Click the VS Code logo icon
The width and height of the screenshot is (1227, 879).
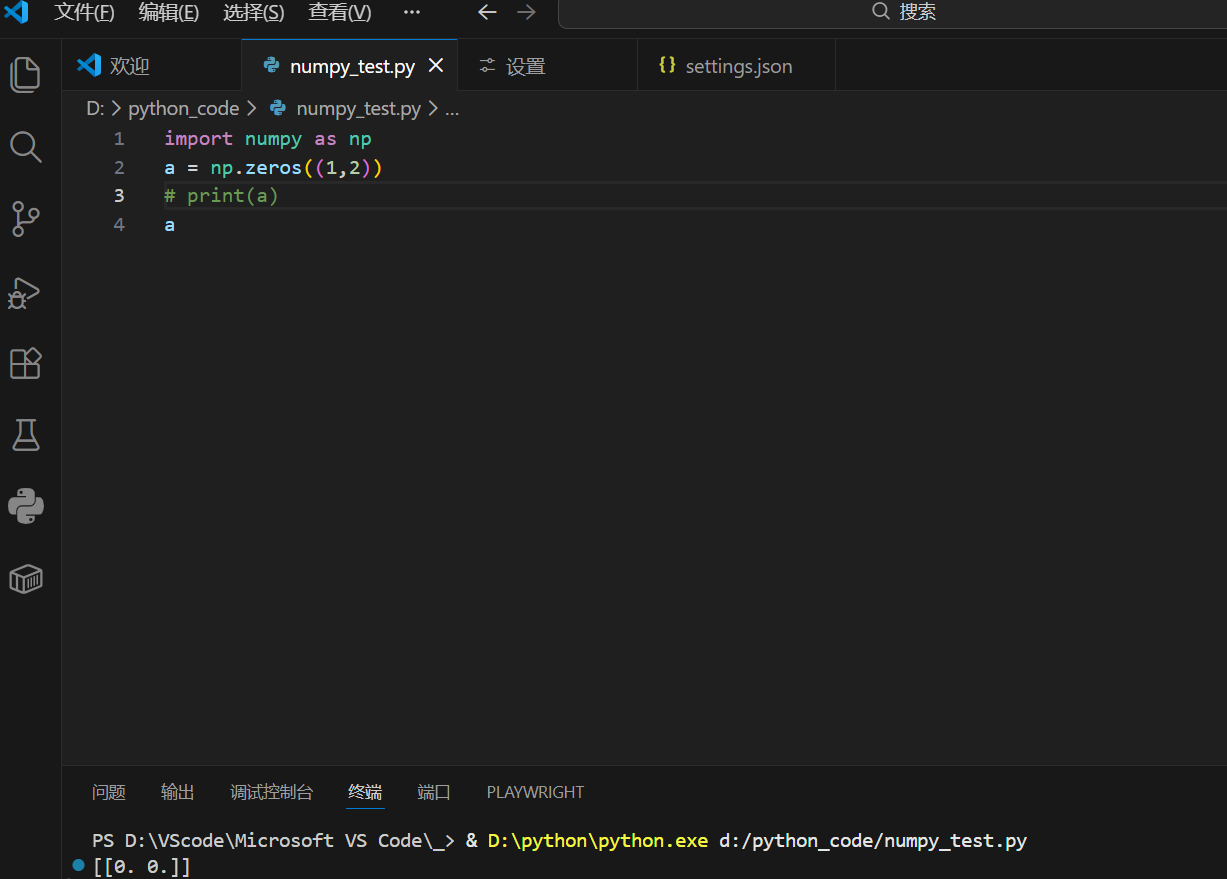[17, 13]
